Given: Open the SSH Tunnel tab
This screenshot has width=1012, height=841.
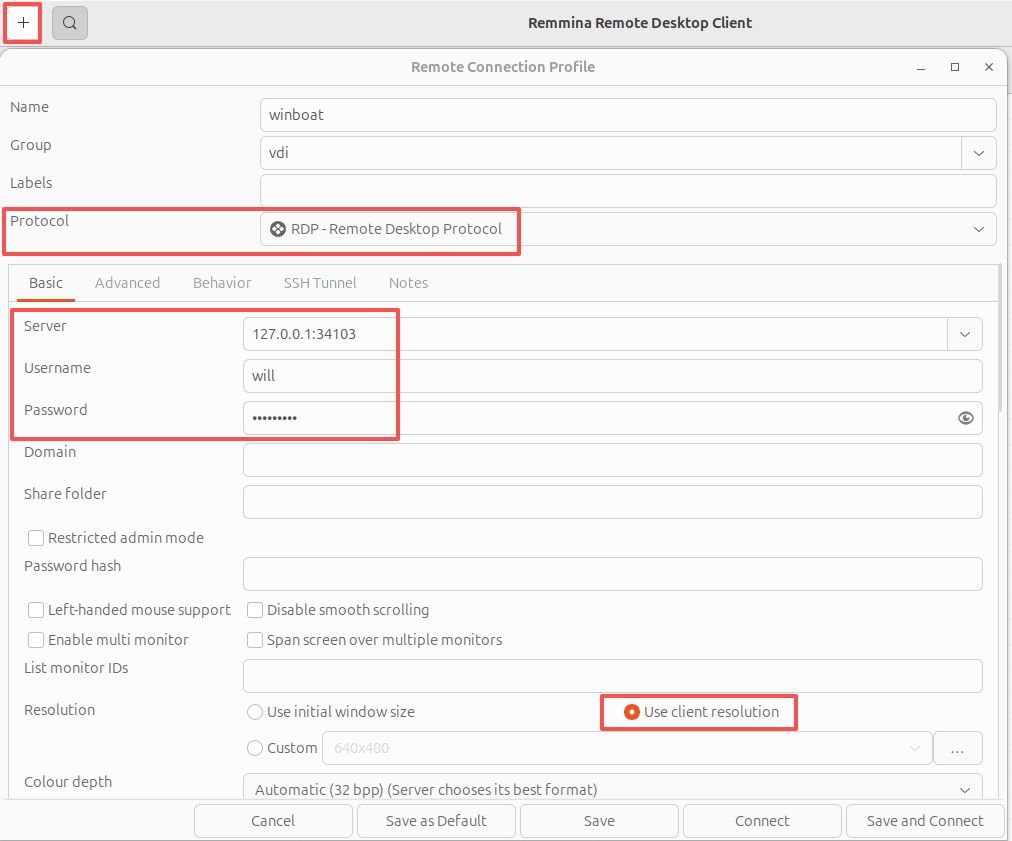Looking at the screenshot, I should point(320,283).
